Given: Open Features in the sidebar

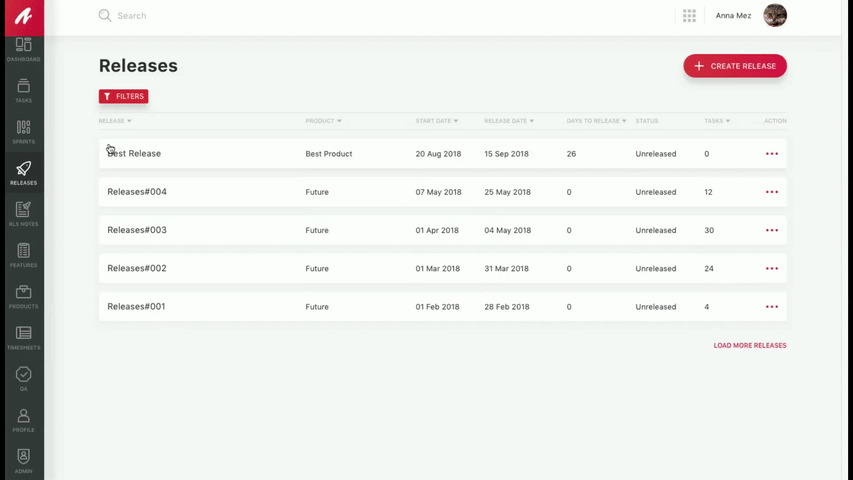Looking at the screenshot, I should [23, 255].
